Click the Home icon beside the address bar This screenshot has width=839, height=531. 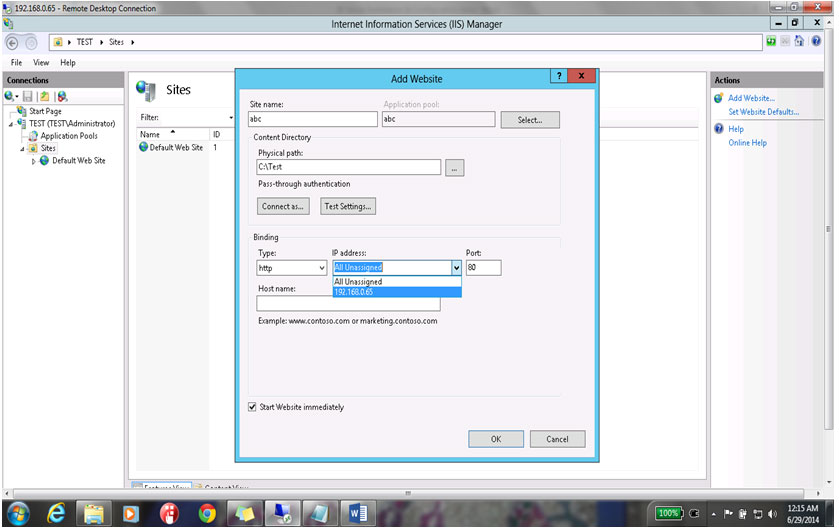(x=799, y=41)
